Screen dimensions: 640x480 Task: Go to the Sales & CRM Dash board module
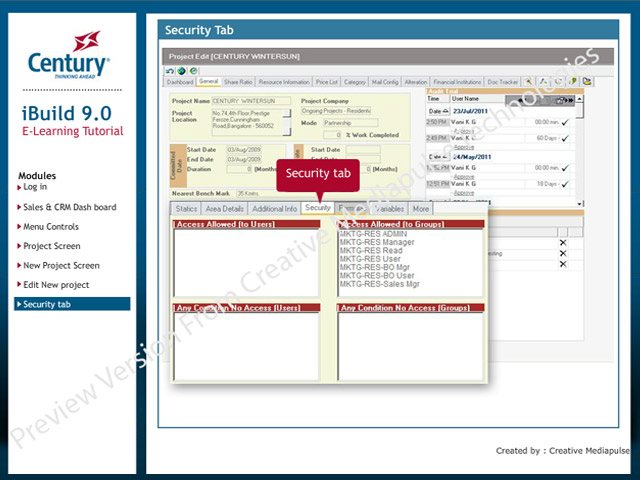click(70, 207)
